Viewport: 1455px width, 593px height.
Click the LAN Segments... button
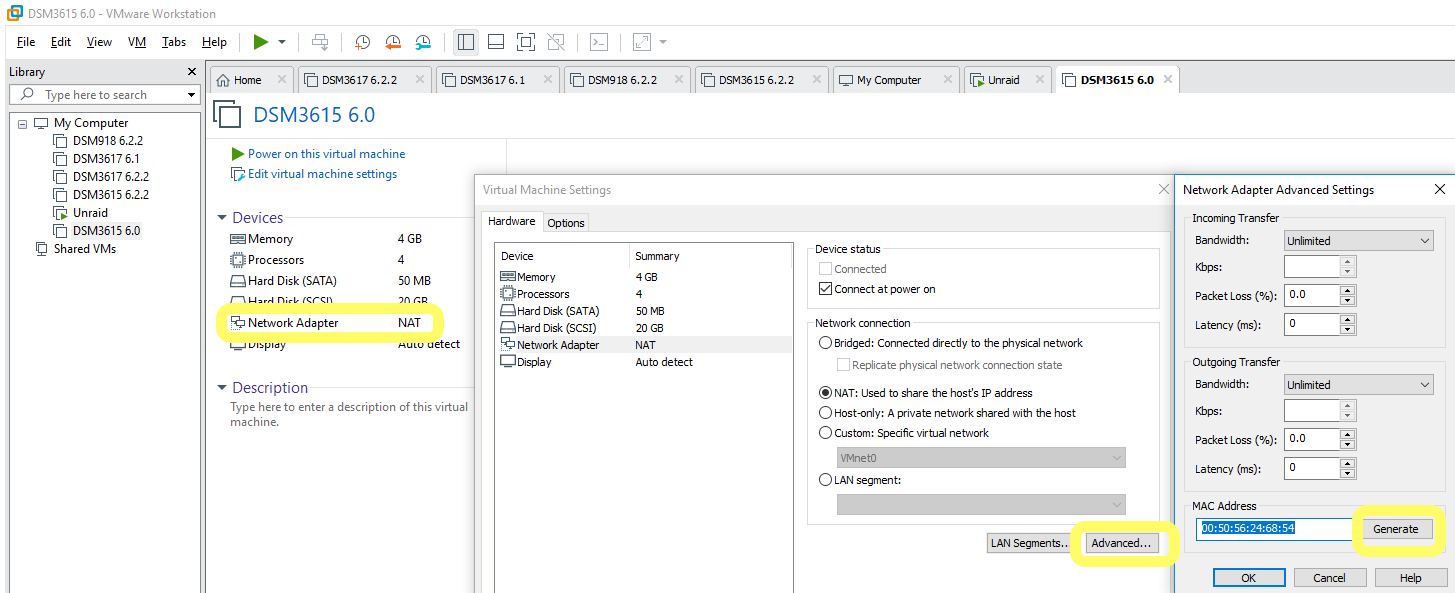1028,543
